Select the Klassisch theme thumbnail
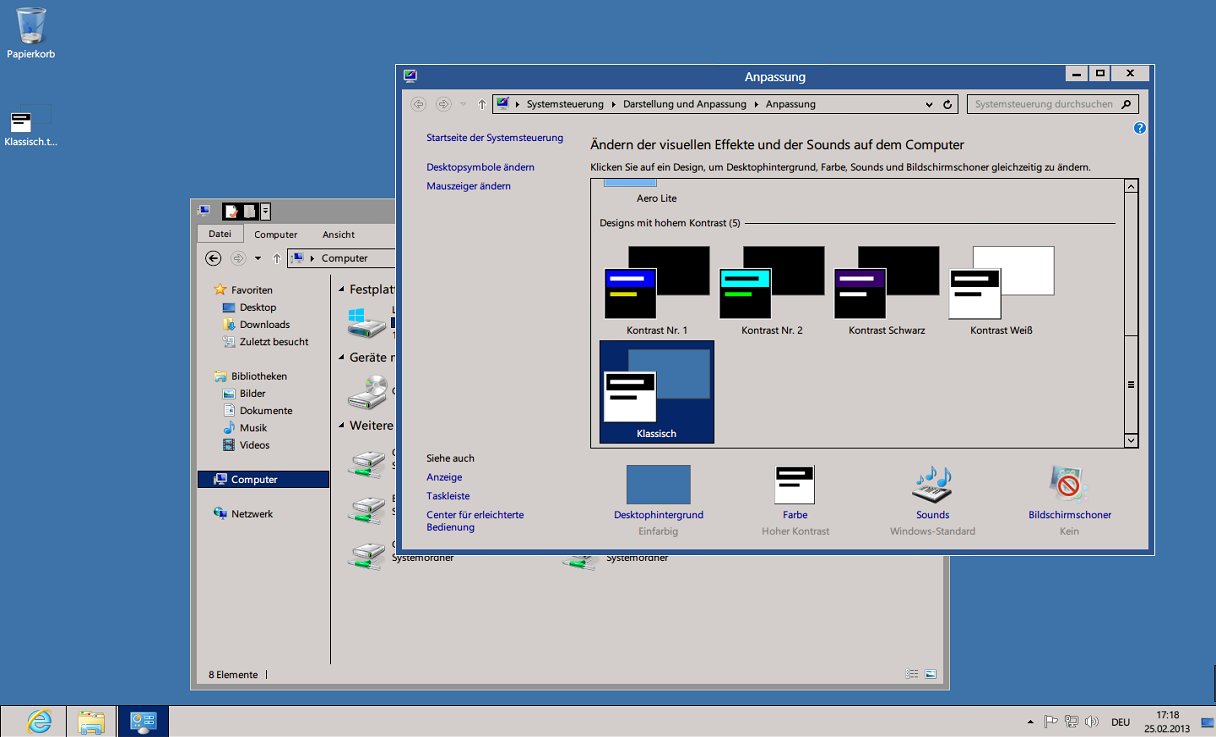The width and height of the screenshot is (1216, 737). [657, 392]
